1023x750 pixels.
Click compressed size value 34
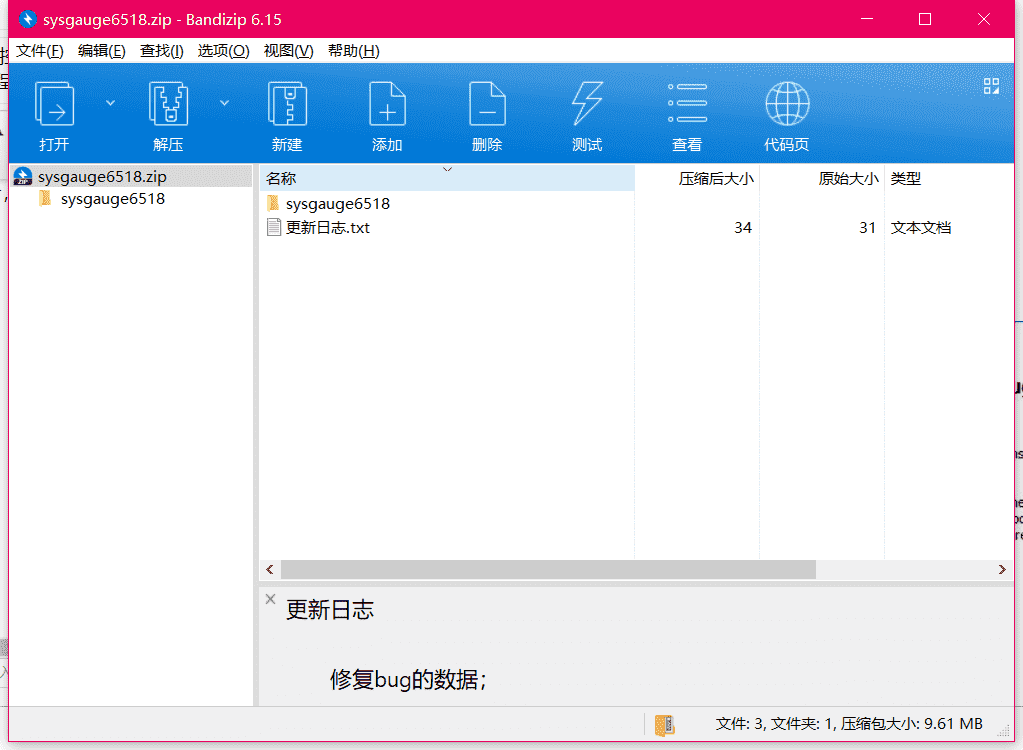pyautogui.click(x=743, y=228)
